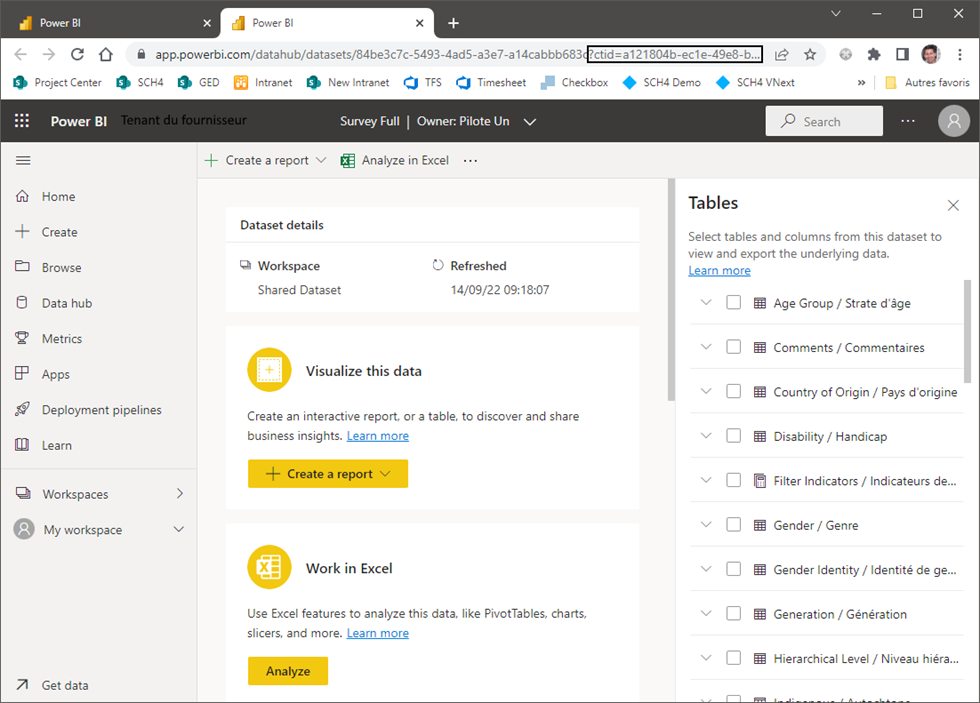The height and width of the screenshot is (703, 980).
Task: Click the Work in Excel icon
Action: [269, 567]
